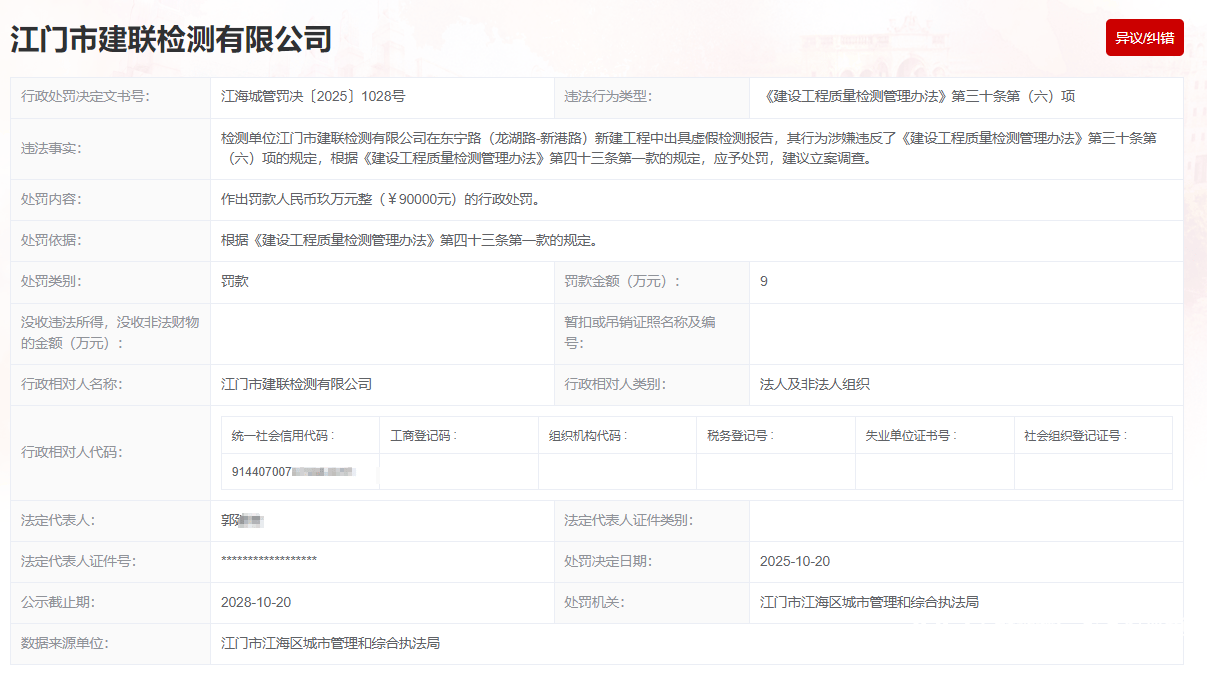
Task: Click the 数据来源单位 value text
Action: [x=331, y=643]
